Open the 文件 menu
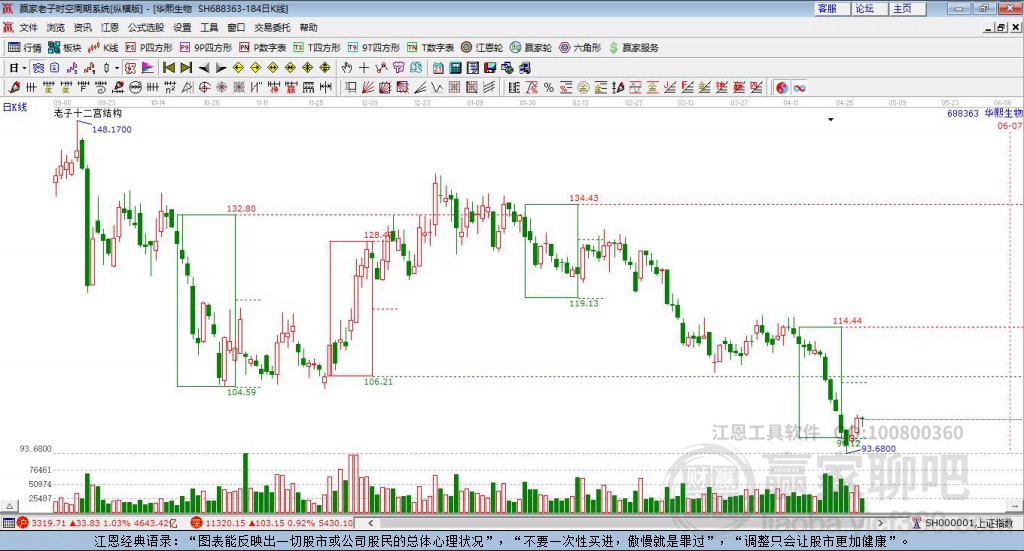 coord(28,27)
